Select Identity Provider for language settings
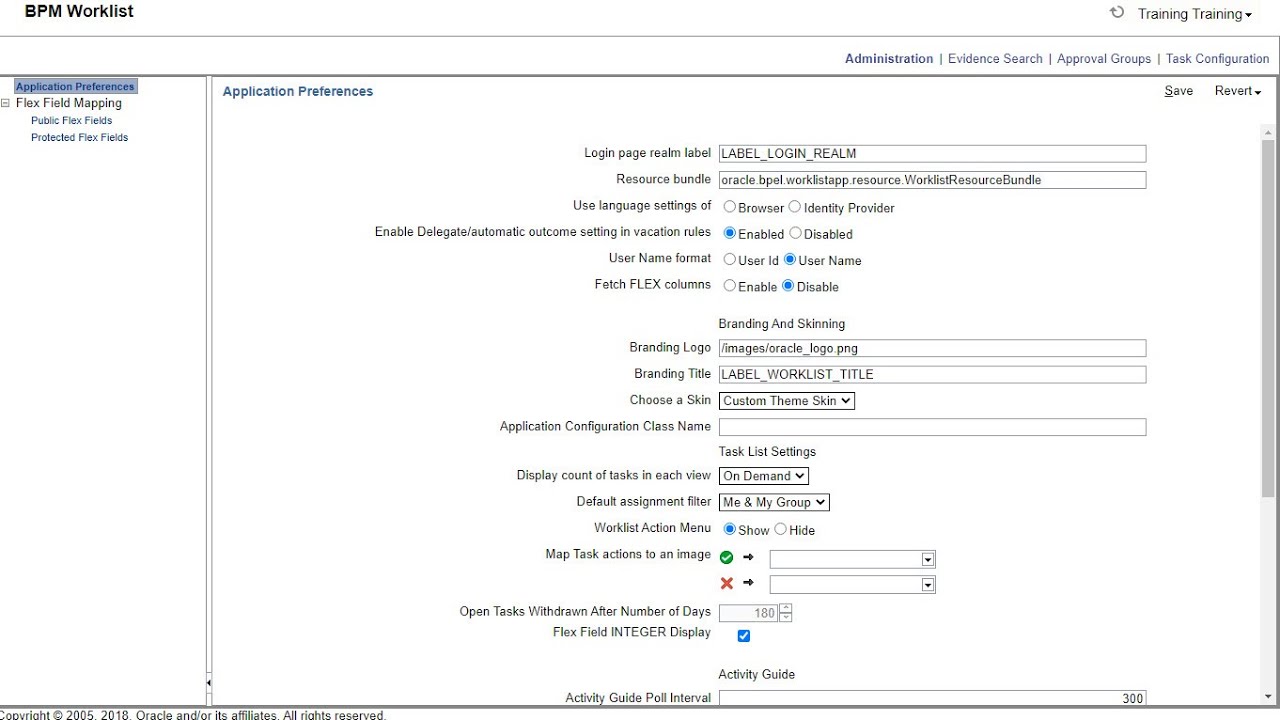The height and width of the screenshot is (720, 1280). (795, 207)
